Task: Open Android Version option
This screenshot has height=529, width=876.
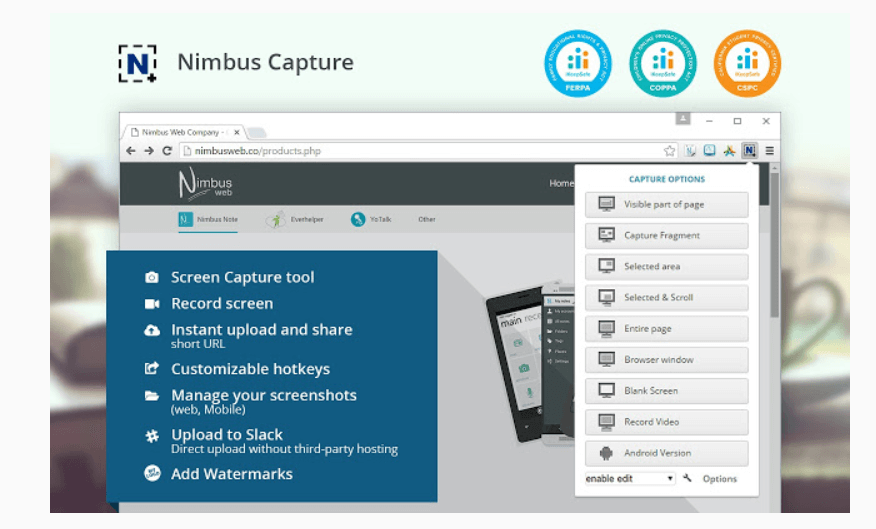Action: tap(666, 453)
